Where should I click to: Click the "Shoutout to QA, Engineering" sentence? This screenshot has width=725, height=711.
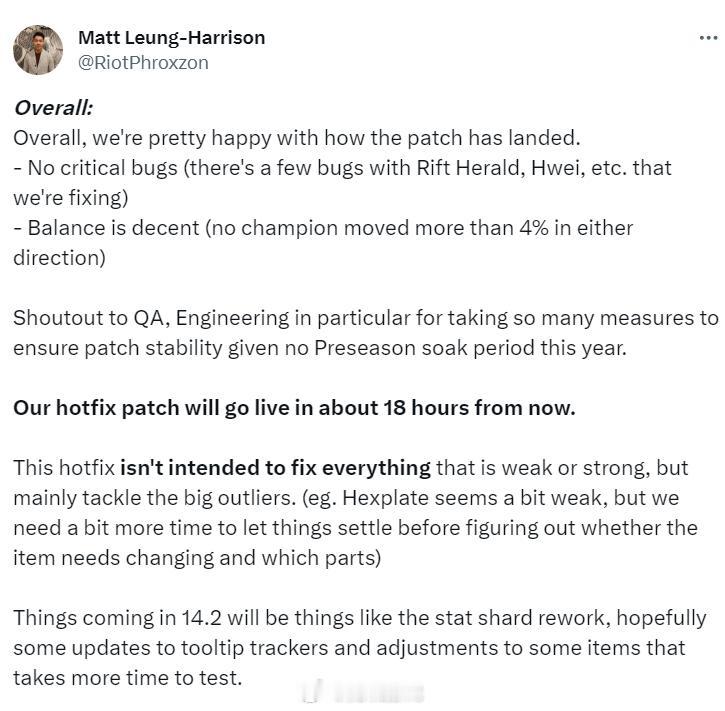tap(365, 333)
